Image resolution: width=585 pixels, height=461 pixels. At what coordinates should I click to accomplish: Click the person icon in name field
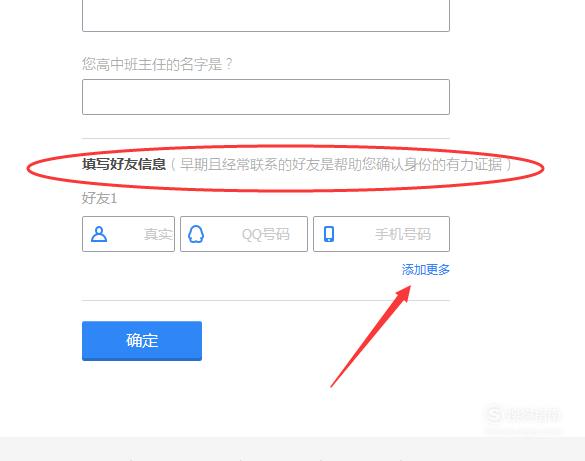coord(99,234)
